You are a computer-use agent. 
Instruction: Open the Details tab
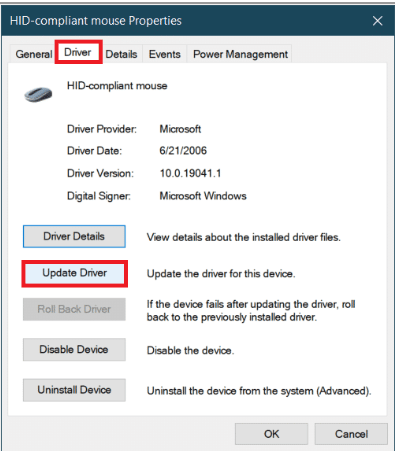coord(121,54)
